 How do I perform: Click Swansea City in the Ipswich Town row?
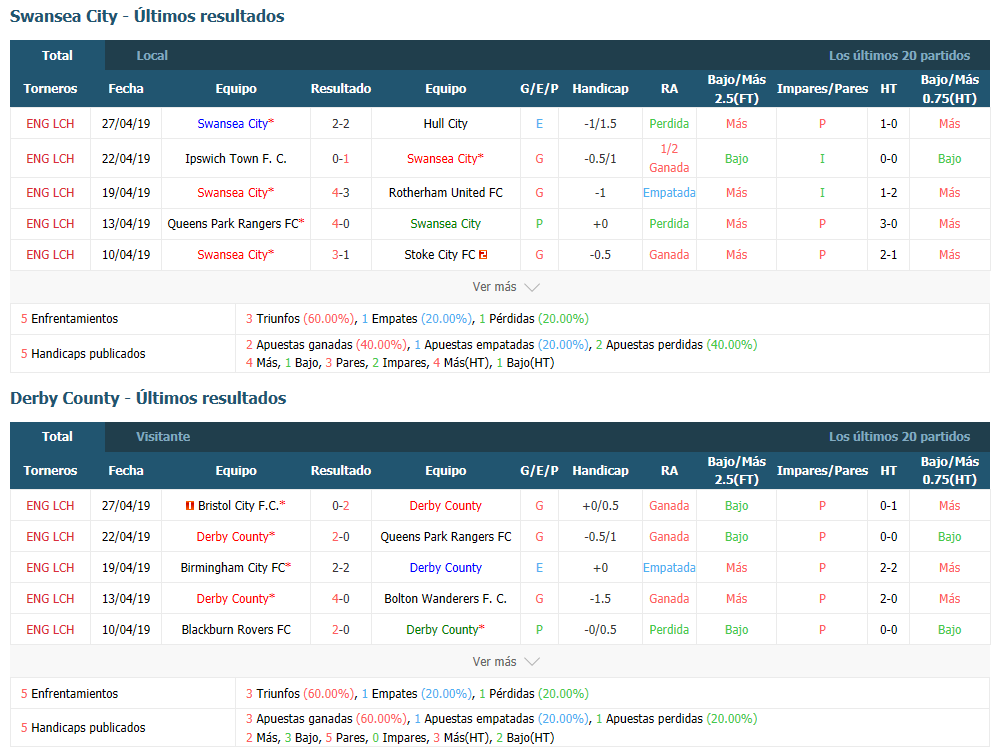coord(442,159)
